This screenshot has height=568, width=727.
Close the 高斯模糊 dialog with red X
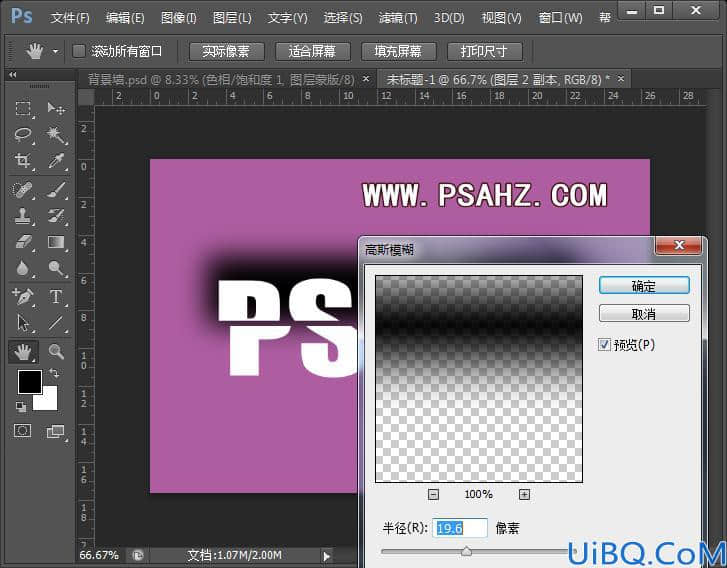click(x=678, y=245)
